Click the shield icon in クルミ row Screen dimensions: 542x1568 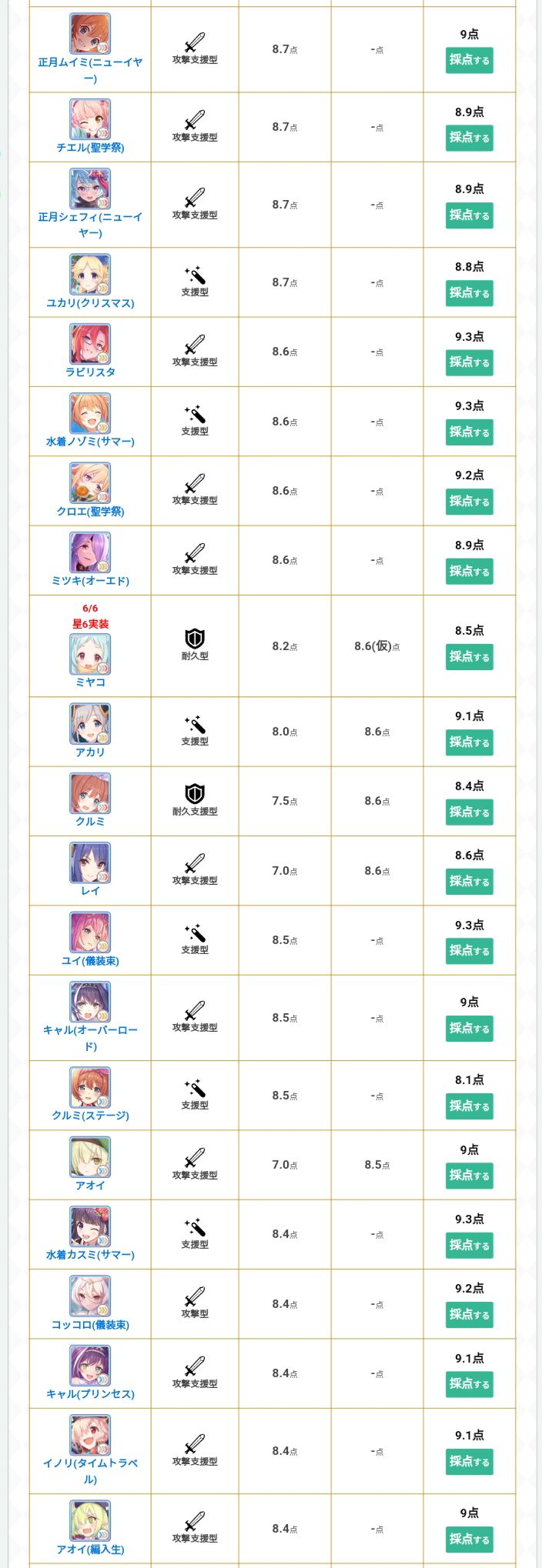[195, 793]
